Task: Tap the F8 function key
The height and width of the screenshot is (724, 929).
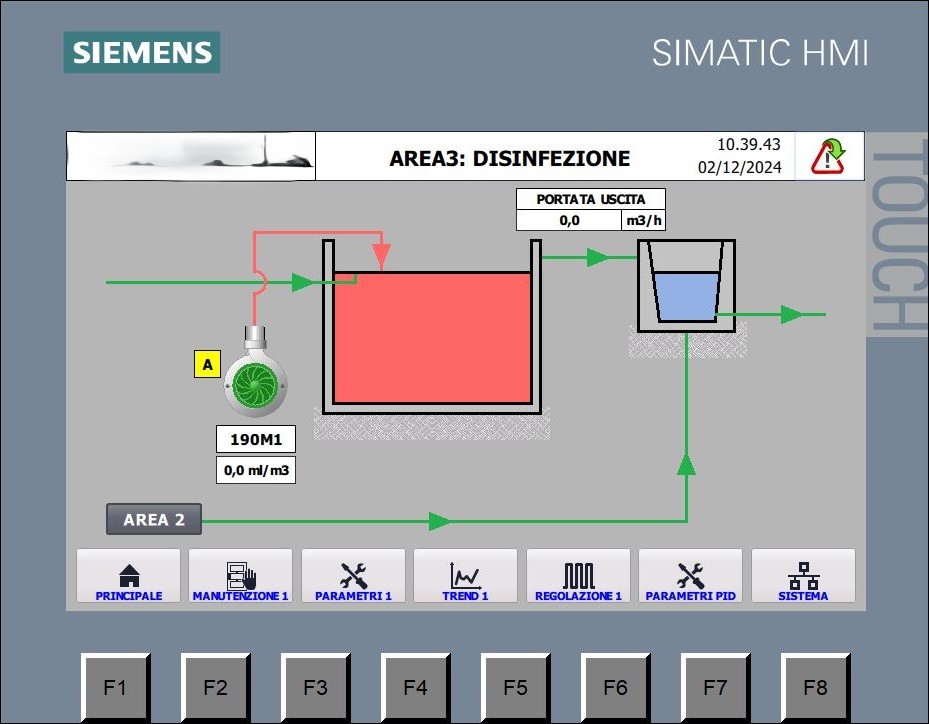Action: (815, 687)
